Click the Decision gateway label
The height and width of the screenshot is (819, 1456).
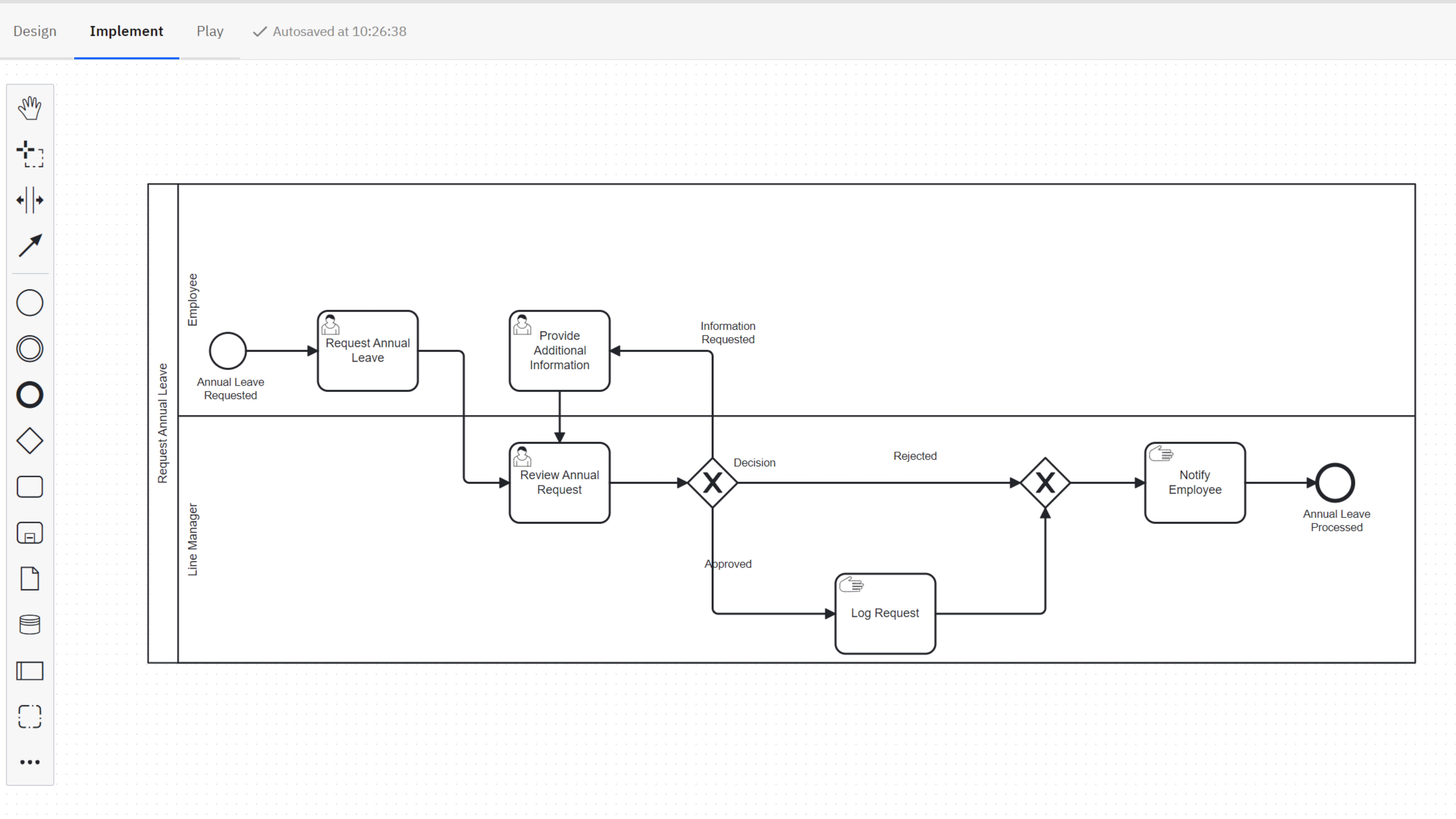click(755, 463)
